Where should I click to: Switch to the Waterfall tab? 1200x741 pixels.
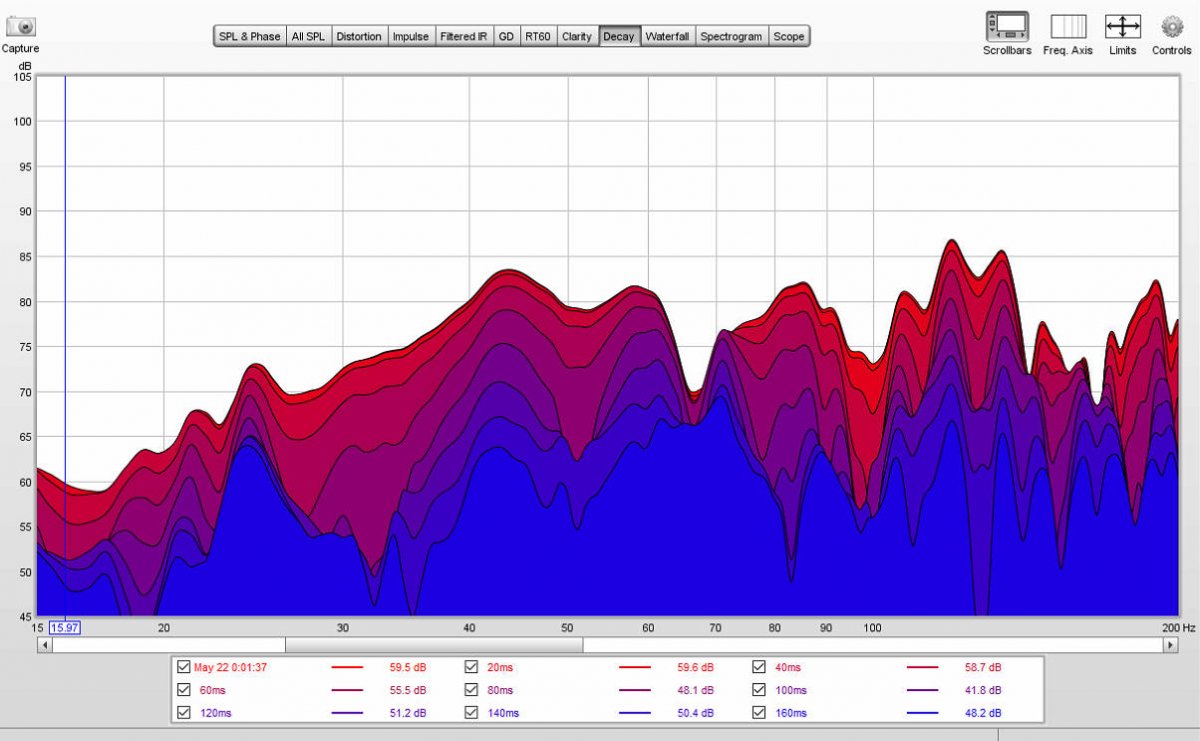[667, 37]
